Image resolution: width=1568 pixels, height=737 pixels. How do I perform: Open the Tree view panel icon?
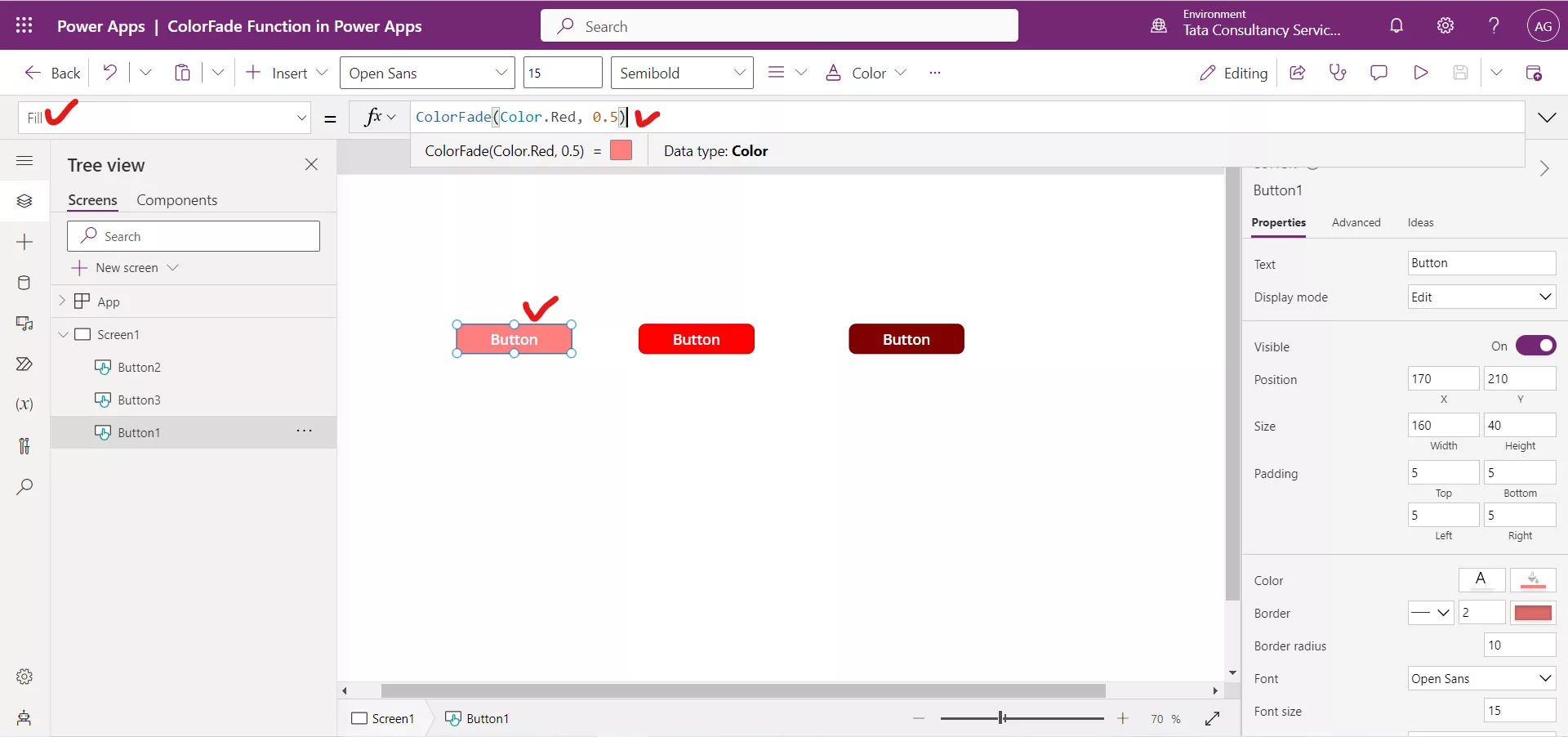[x=24, y=201]
